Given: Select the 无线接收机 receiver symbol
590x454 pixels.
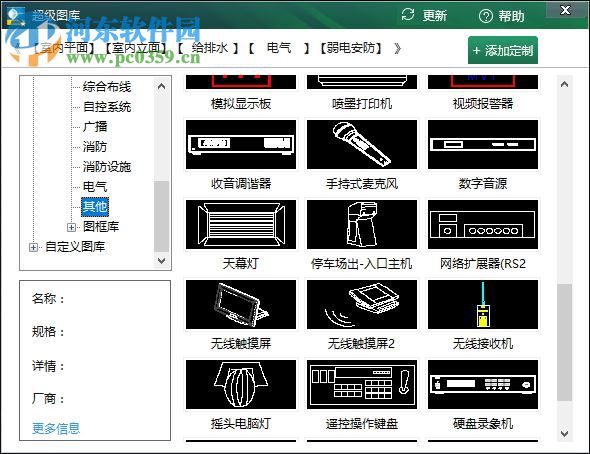Looking at the screenshot, I should (483, 304).
